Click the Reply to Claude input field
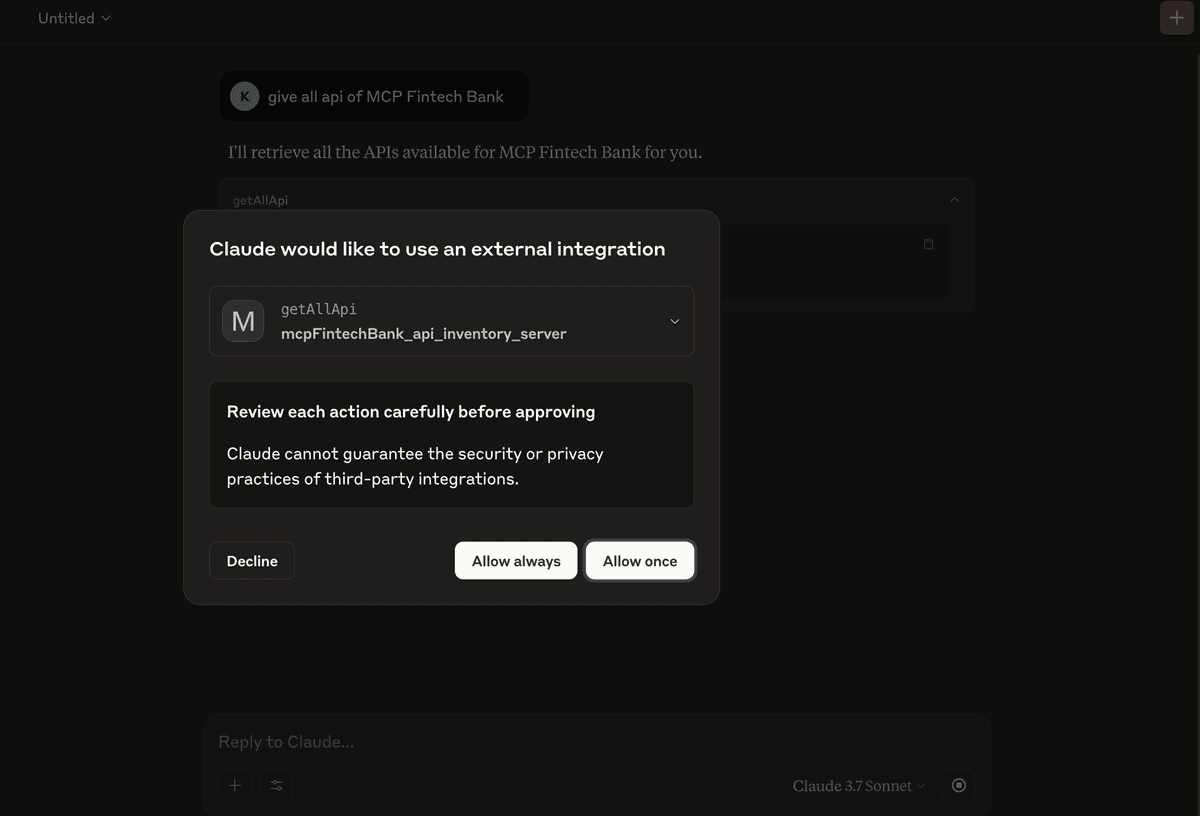The image size is (1200, 816). coord(595,742)
